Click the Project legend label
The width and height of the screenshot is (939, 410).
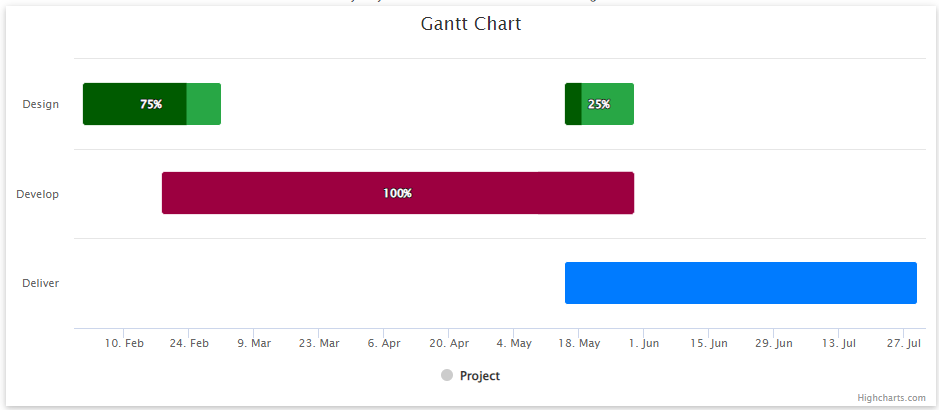click(480, 376)
